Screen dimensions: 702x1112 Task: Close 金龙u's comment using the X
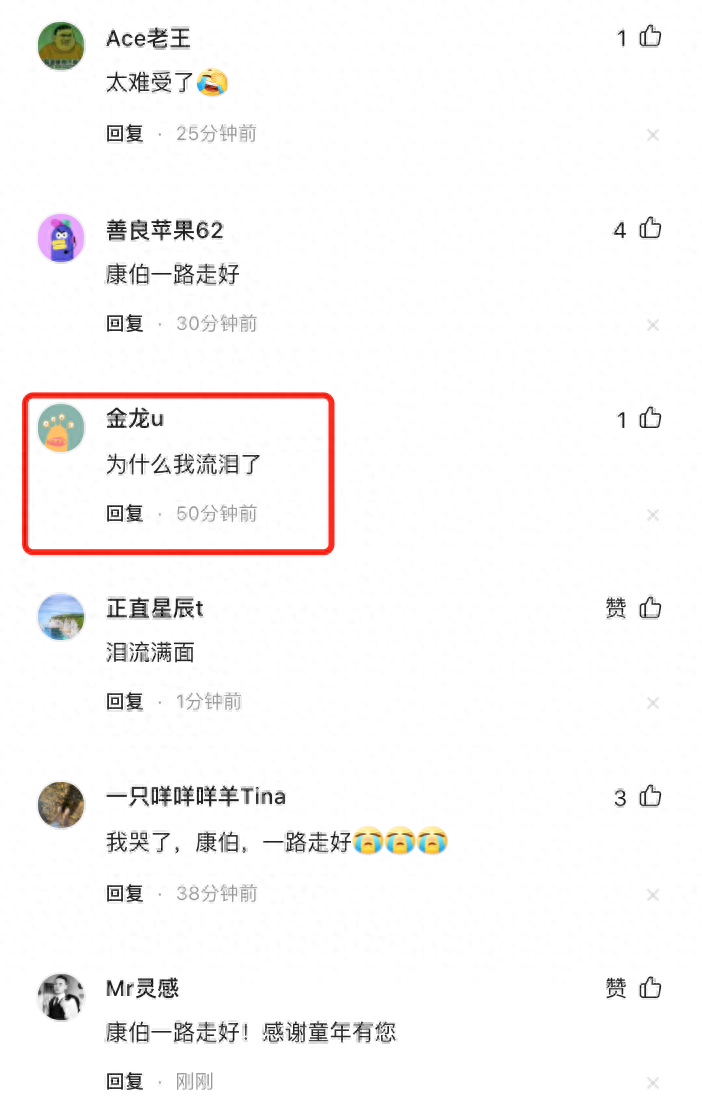click(653, 515)
